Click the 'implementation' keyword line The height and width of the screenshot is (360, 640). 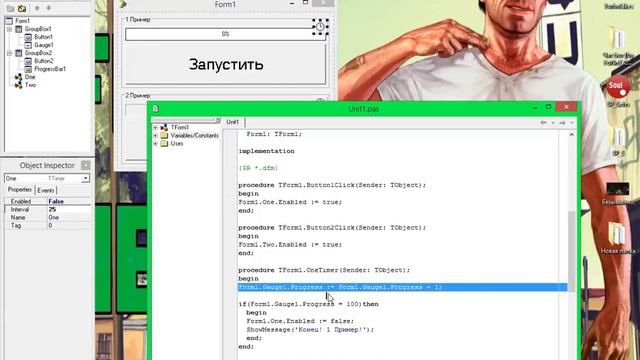click(x=267, y=151)
